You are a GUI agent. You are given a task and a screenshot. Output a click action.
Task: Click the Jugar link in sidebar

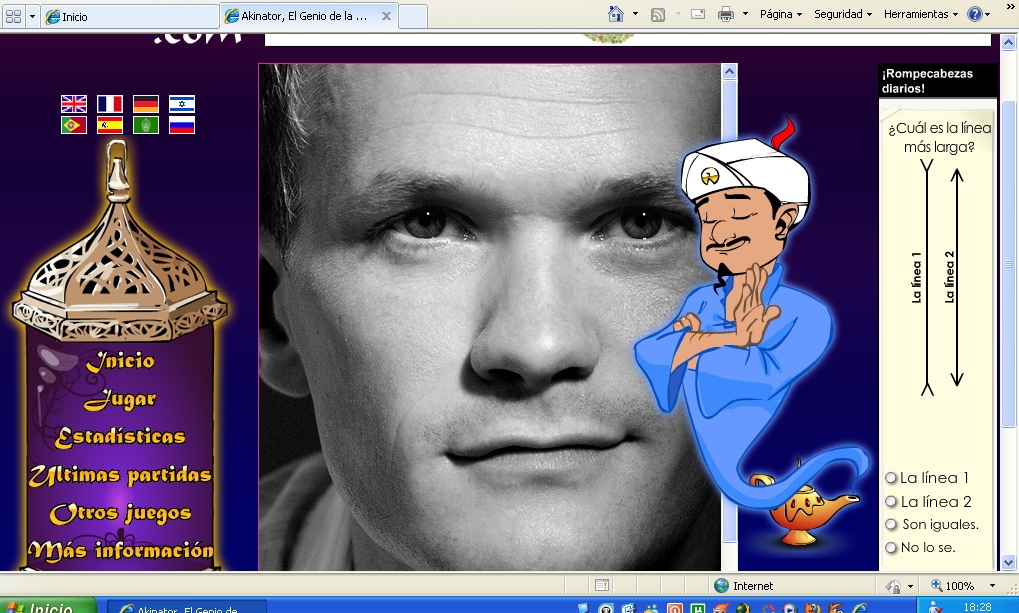[120, 400]
